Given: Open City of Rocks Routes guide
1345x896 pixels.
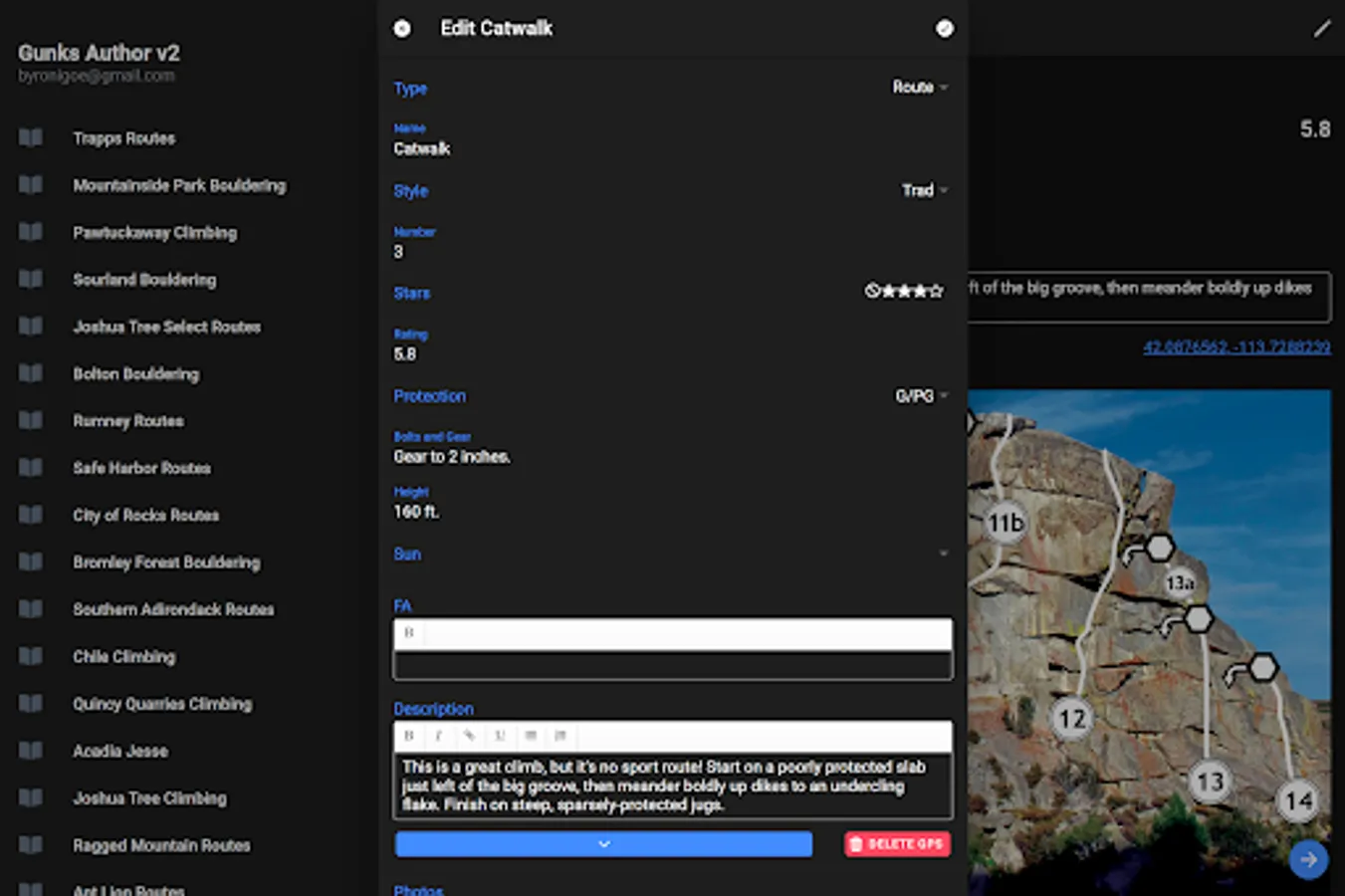Looking at the screenshot, I should pos(145,515).
